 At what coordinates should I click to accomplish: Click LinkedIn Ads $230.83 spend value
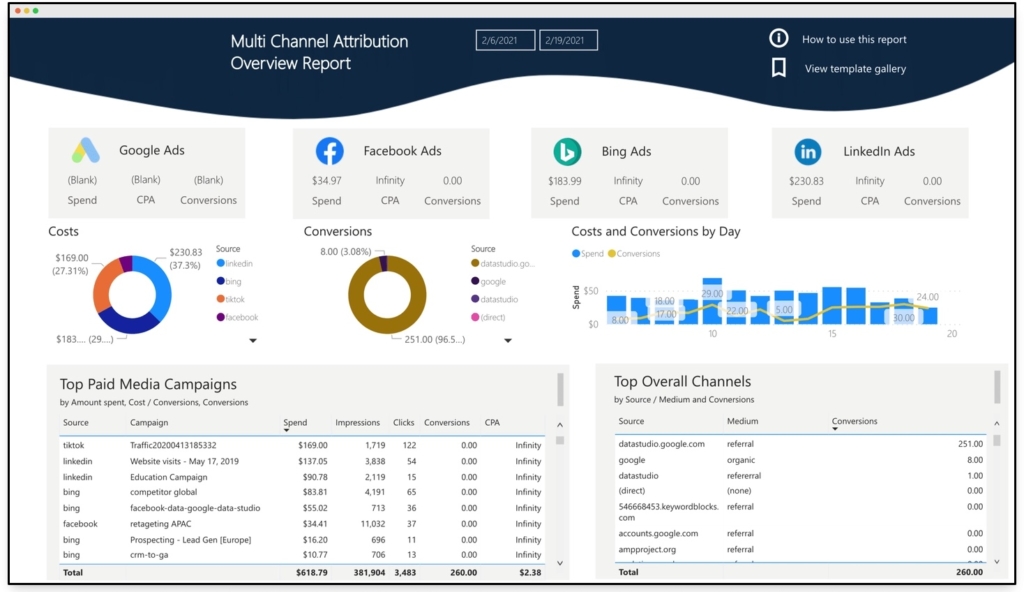click(x=806, y=181)
